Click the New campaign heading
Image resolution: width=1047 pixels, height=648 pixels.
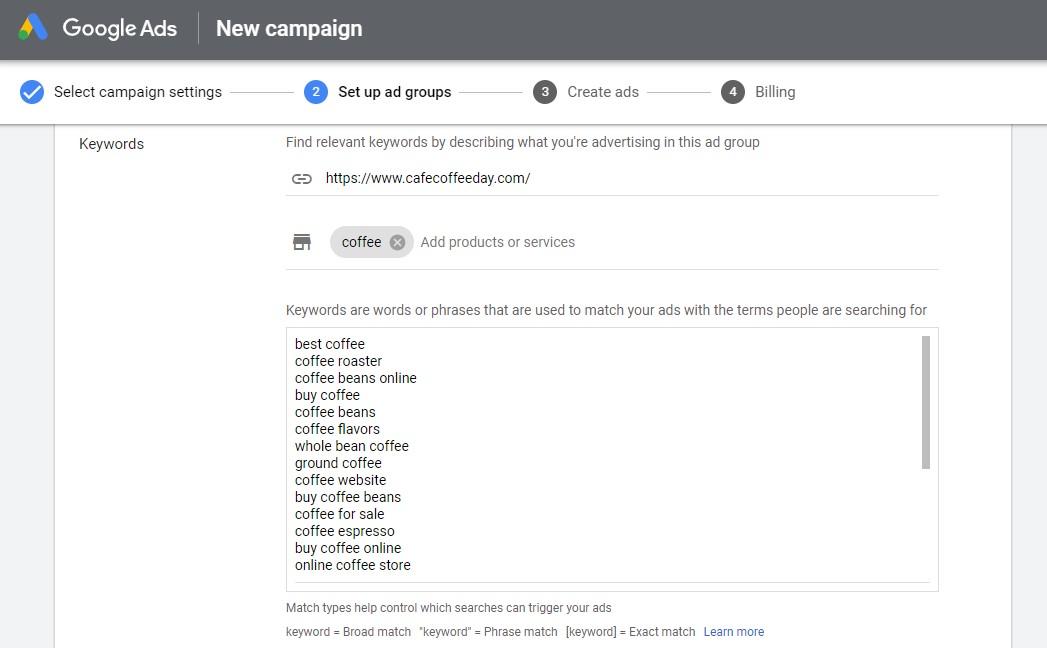pyautogui.click(x=289, y=28)
